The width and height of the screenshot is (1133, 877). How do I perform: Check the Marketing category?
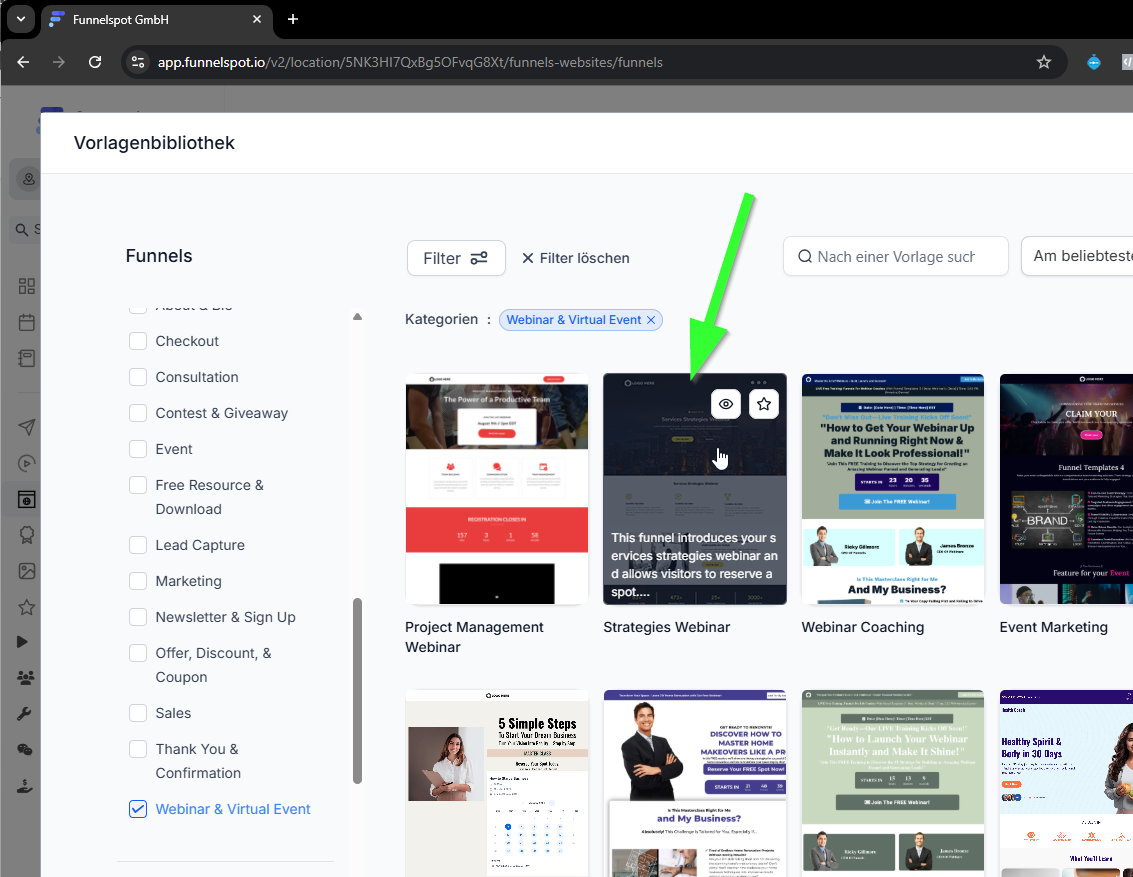click(x=138, y=581)
